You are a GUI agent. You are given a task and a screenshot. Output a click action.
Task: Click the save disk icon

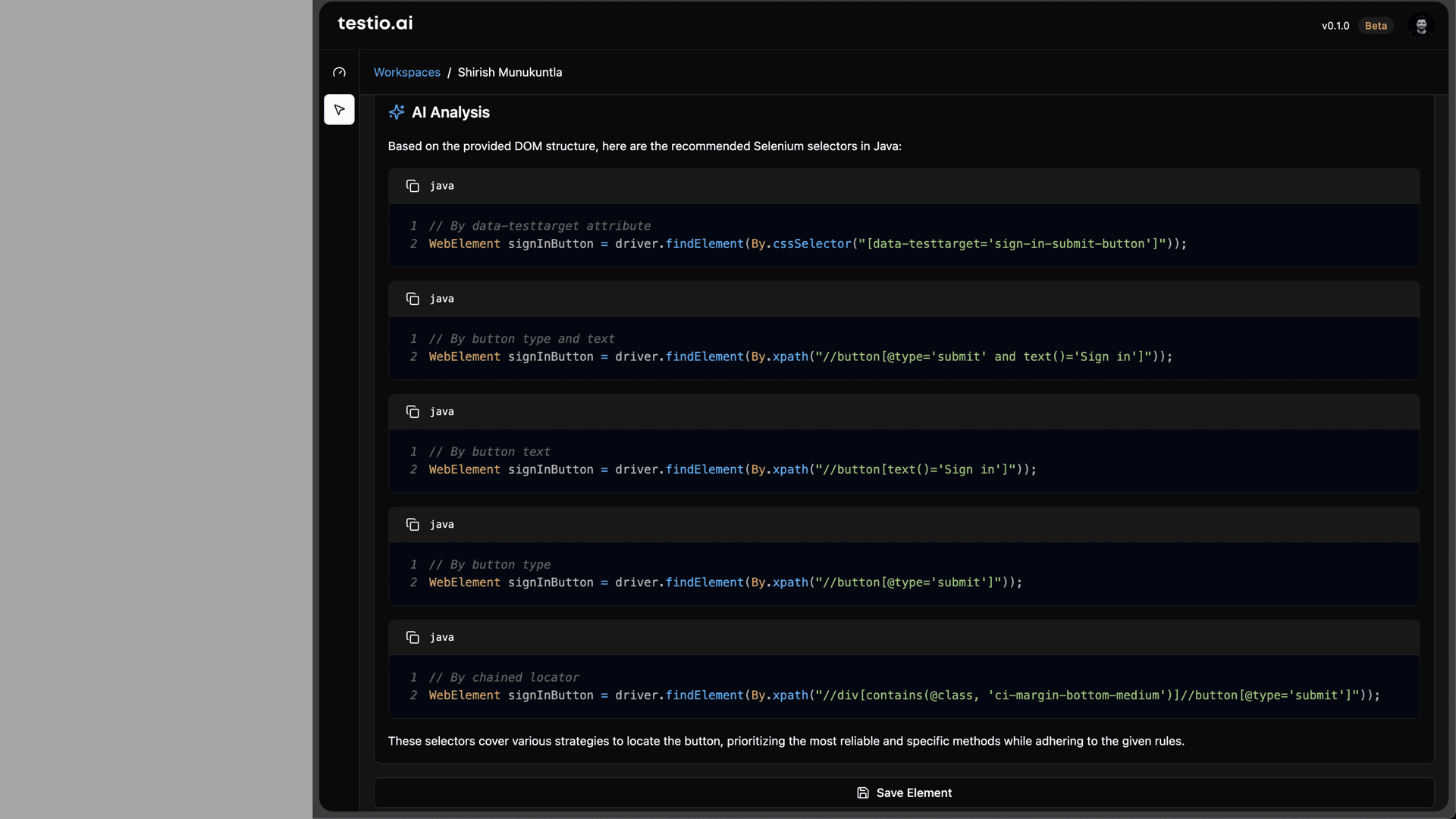click(863, 792)
